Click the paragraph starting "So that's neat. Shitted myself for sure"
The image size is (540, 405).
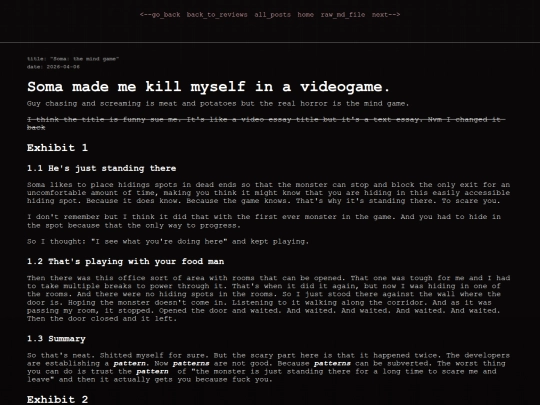coord(269,367)
